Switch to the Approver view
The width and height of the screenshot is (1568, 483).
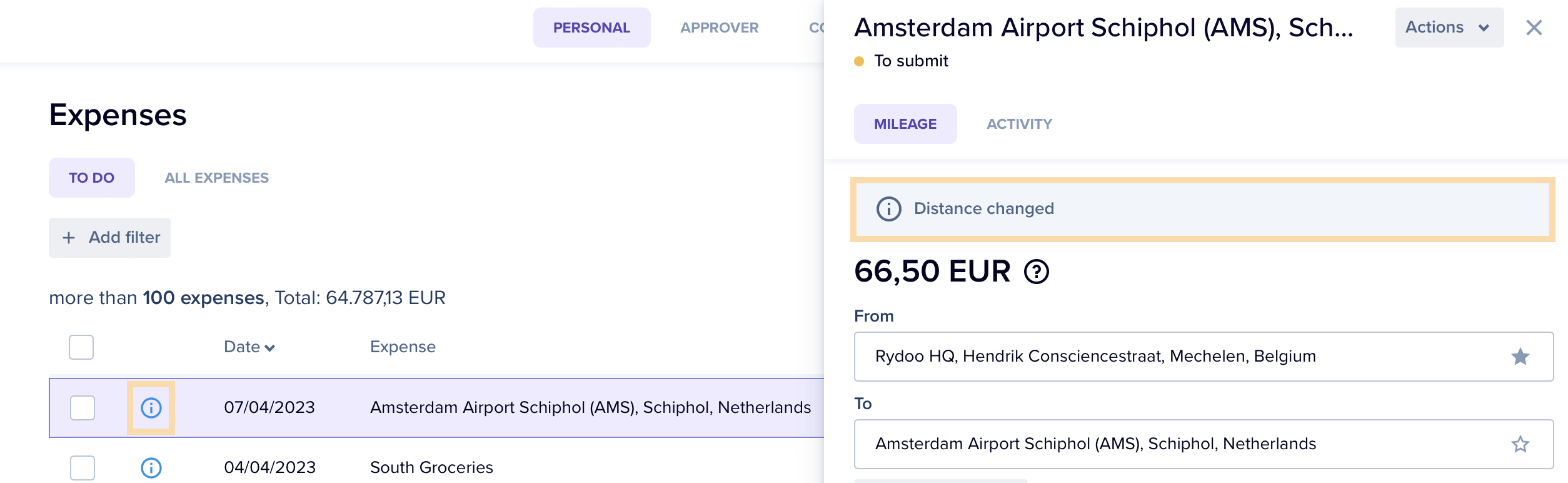(719, 28)
